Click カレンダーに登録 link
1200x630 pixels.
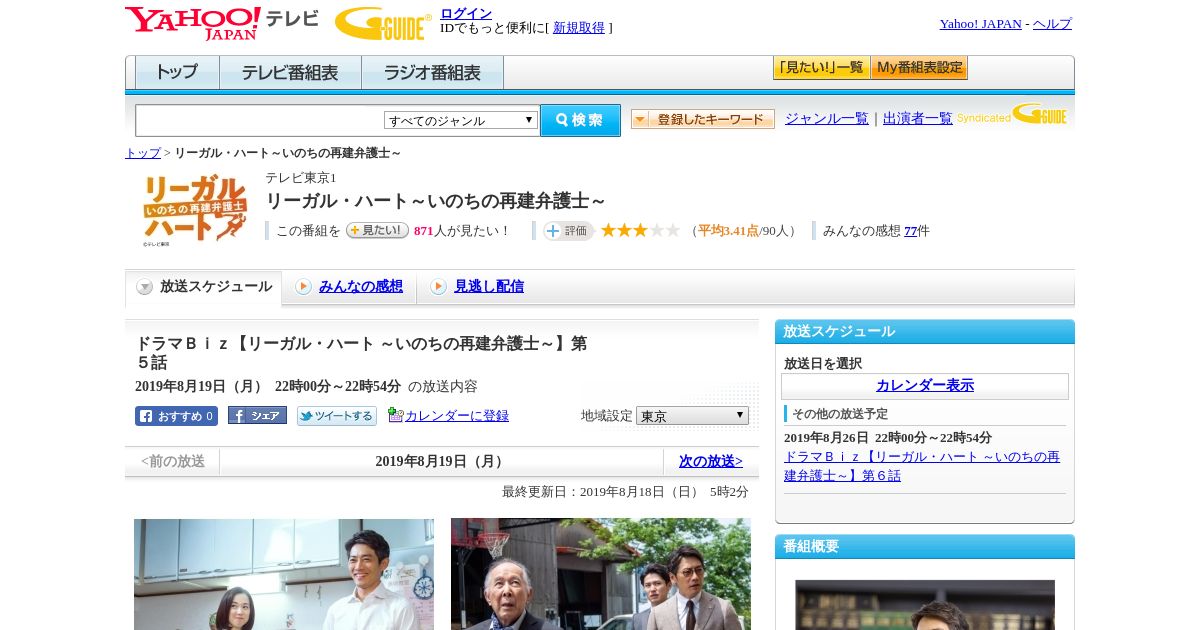pyautogui.click(x=457, y=416)
